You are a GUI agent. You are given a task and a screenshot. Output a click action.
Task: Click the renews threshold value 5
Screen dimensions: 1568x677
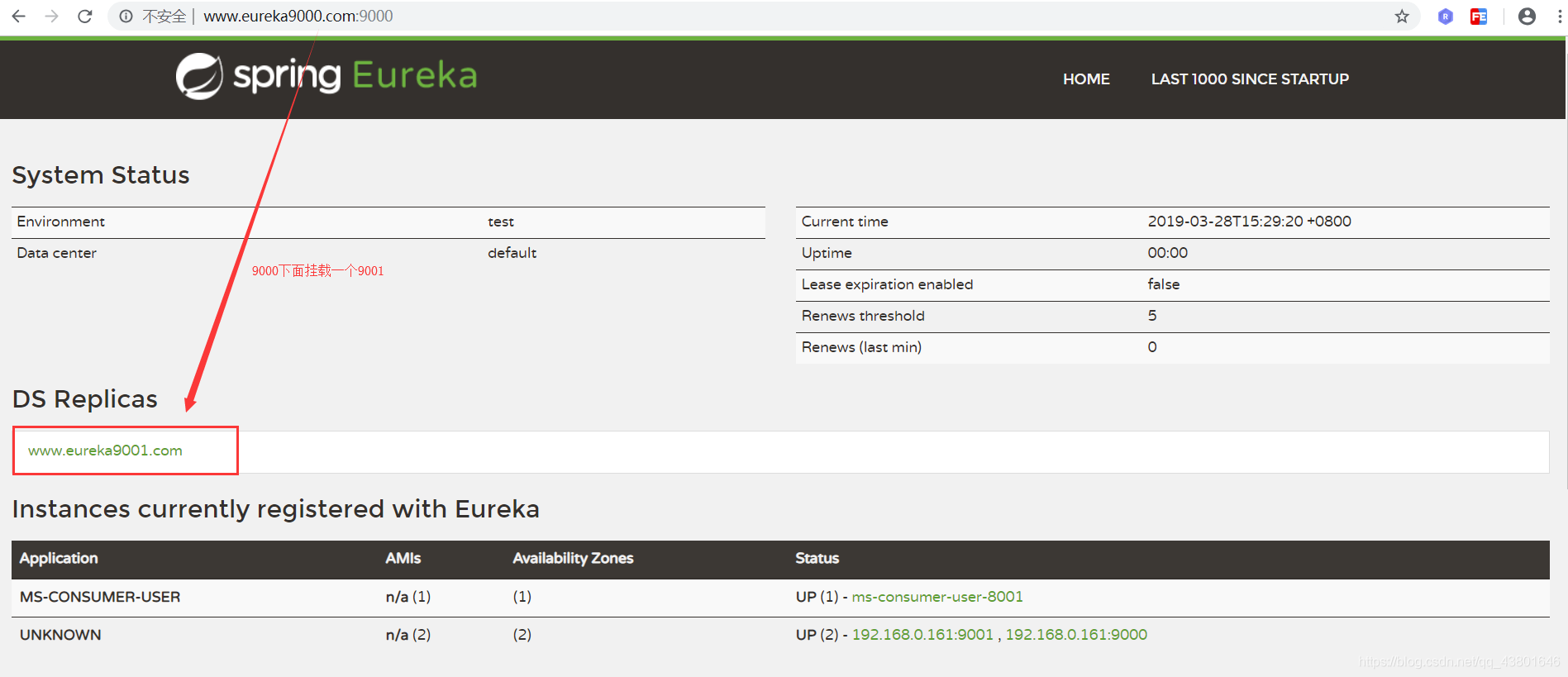(x=1152, y=316)
